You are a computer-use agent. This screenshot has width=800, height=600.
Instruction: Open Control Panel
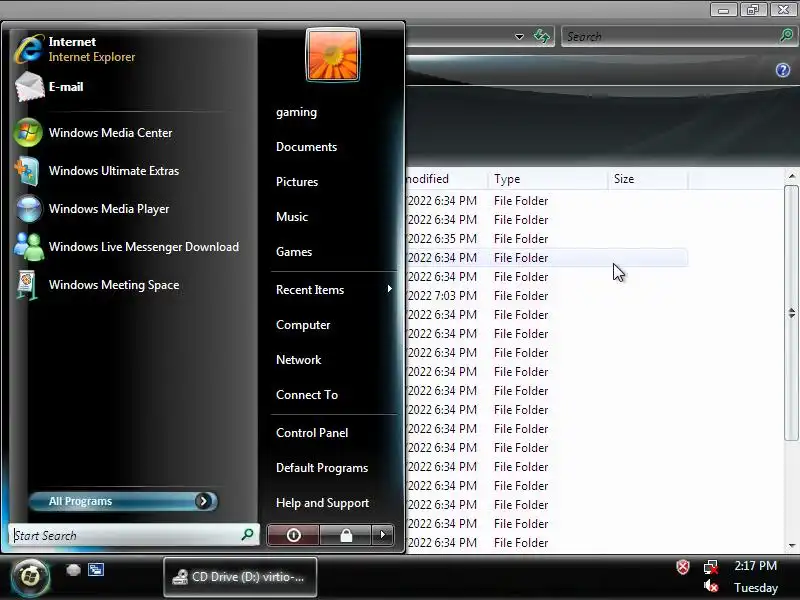[312, 433]
